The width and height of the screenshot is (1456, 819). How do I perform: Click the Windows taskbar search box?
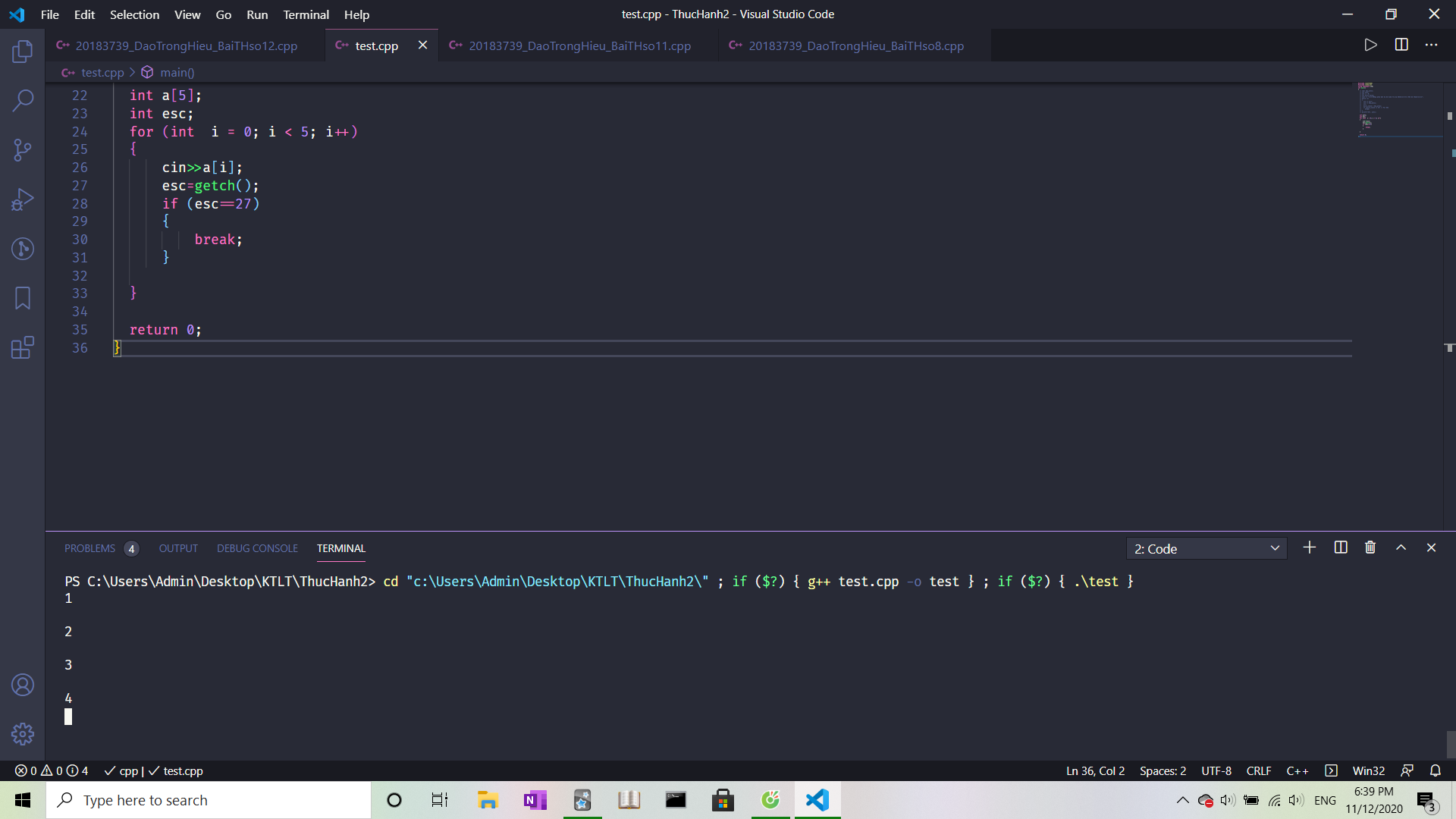[x=209, y=801]
